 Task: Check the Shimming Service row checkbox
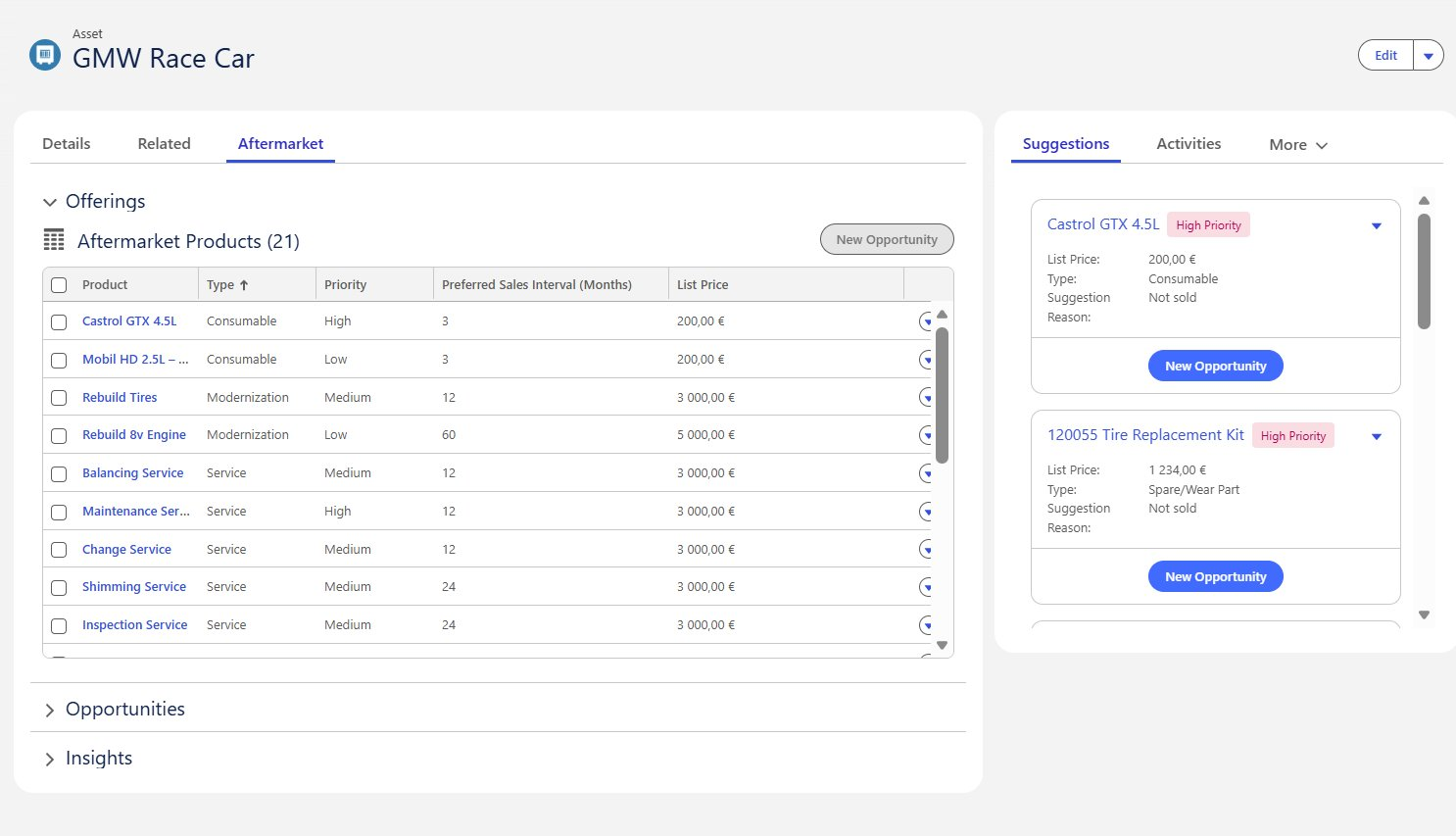pos(59,588)
